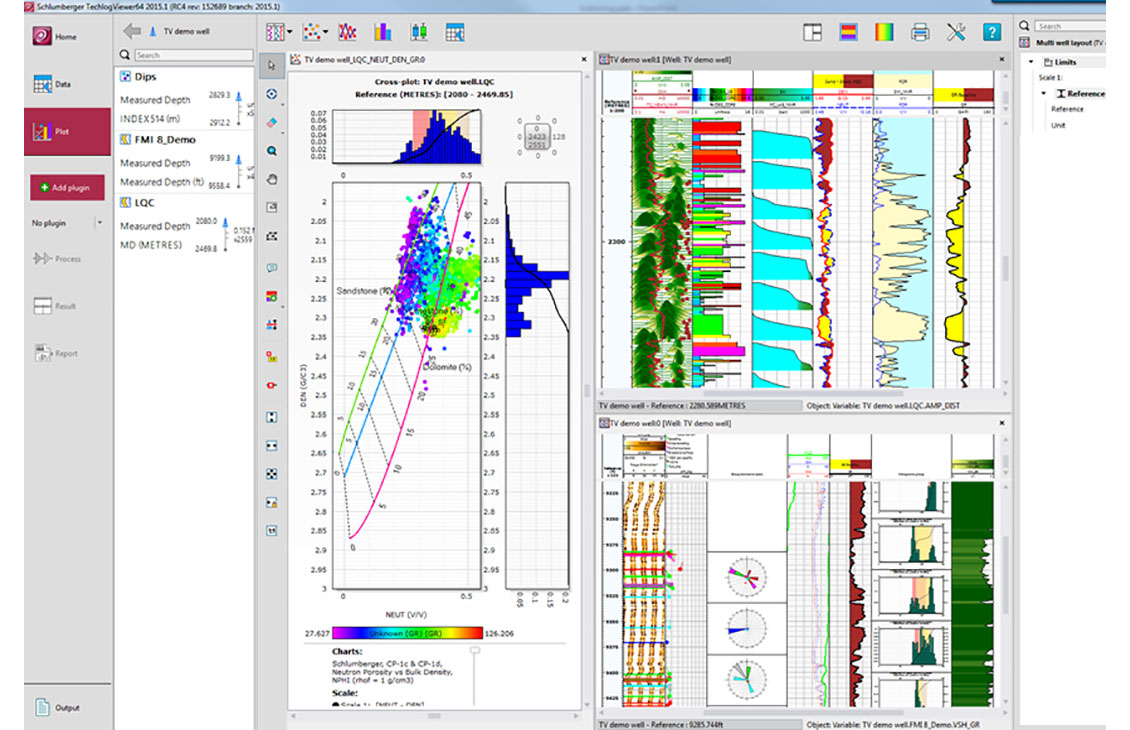Go back with the arrow button
Screen dimensions: 1130x730
(x=132, y=31)
